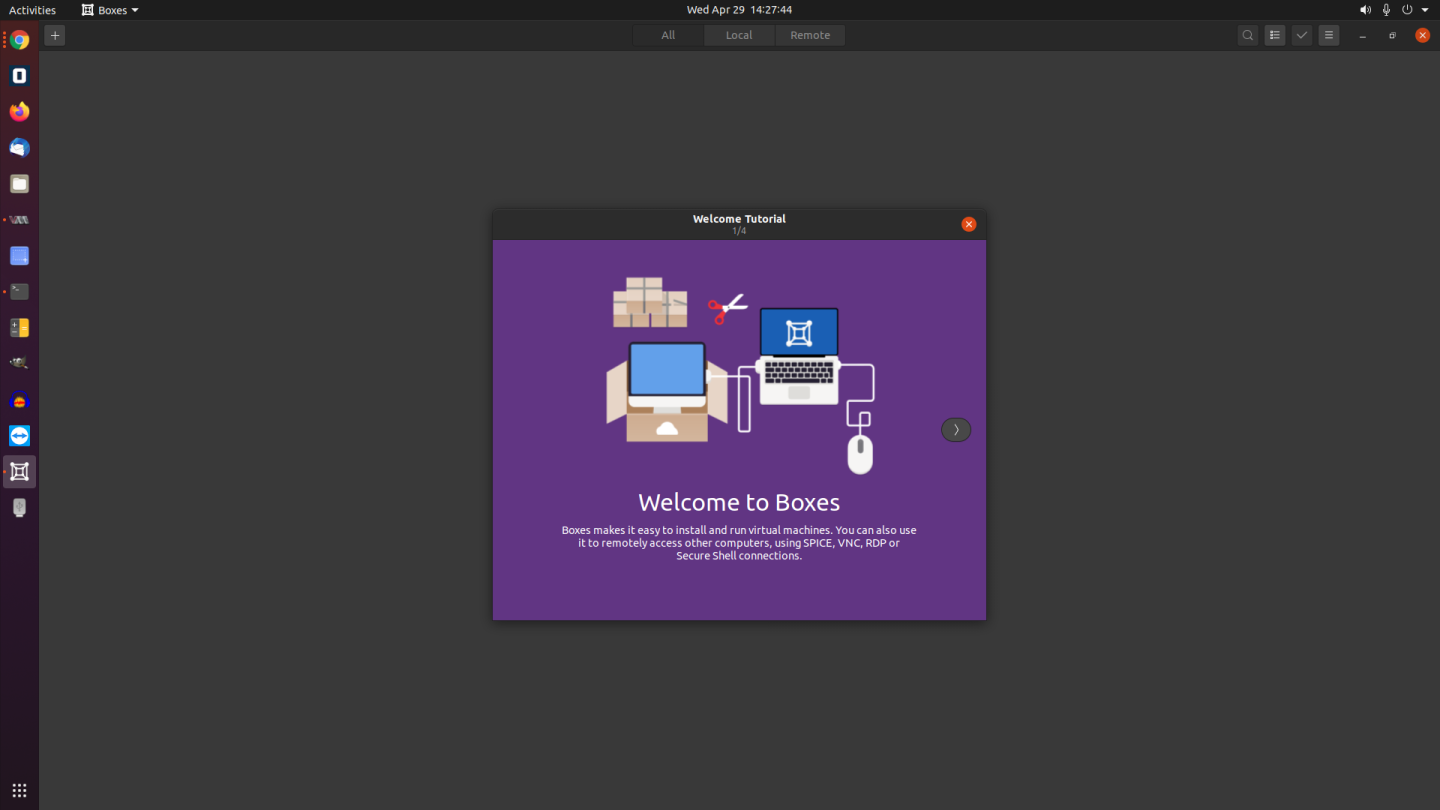Image resolution: width=1440 pixels, height=810 pixels.
Task: Dismiss the Welcome Tutorial dialog
Action: point(968,224)
